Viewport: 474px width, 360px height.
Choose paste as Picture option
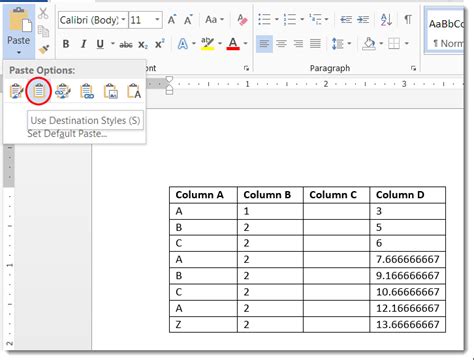coord(110,91)
